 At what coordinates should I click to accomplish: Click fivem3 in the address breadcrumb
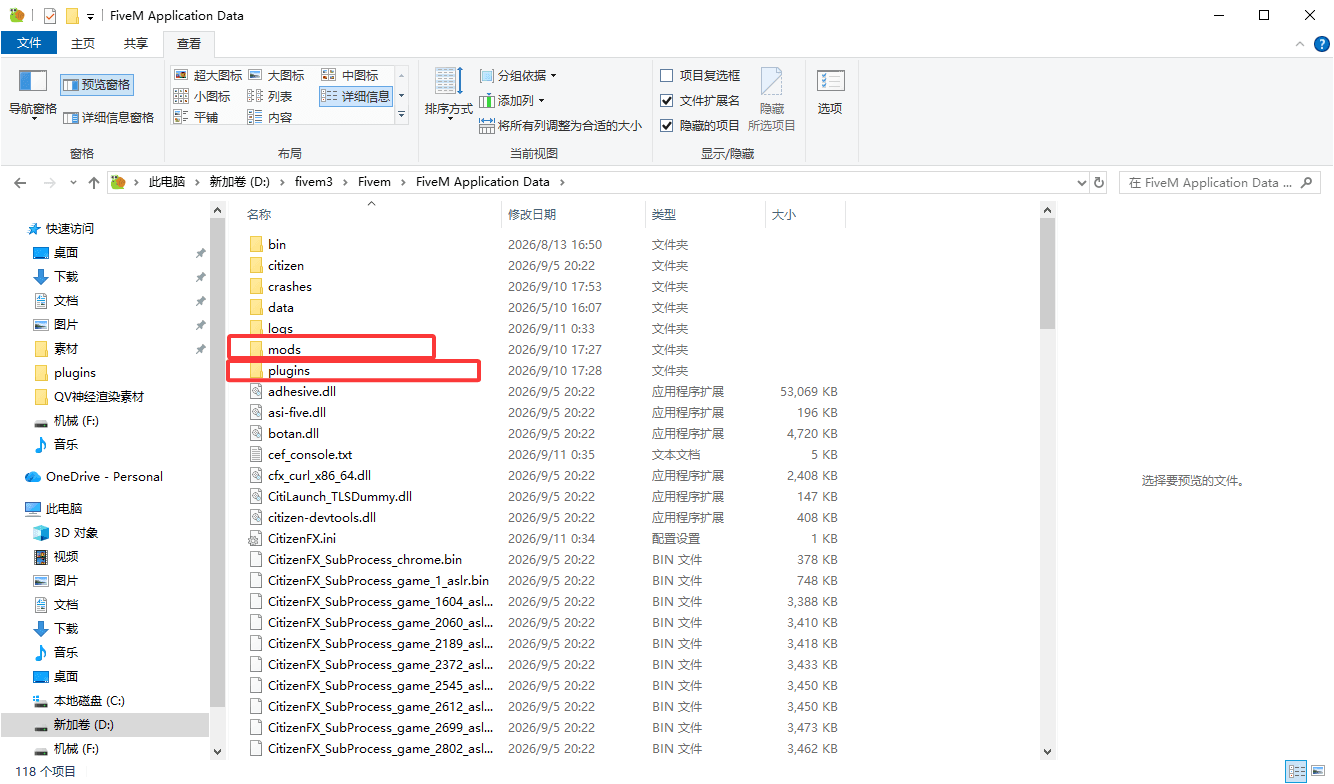coord(313,182)
